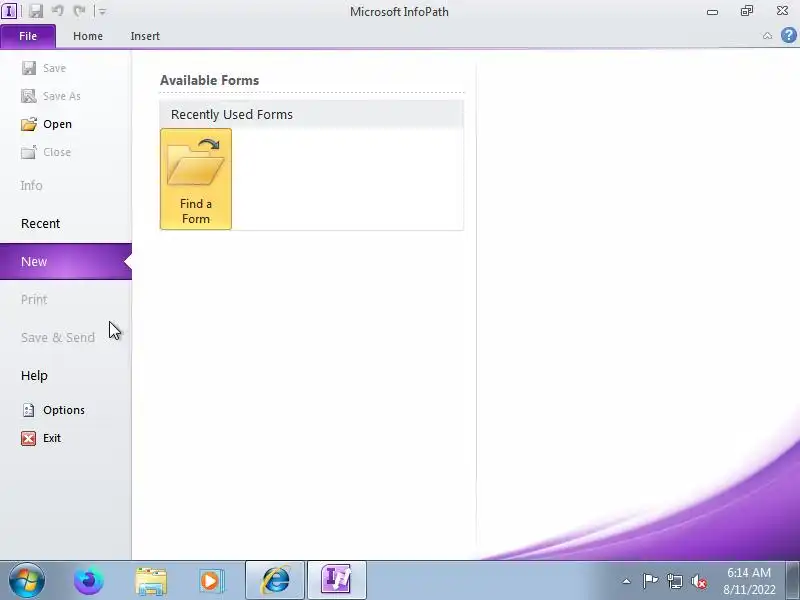Image resolution: width=800 pixels, height=600 pixels.
Task: Click the Redo icon in Quick Access Toolbar
Action: (x=80, y=11)
